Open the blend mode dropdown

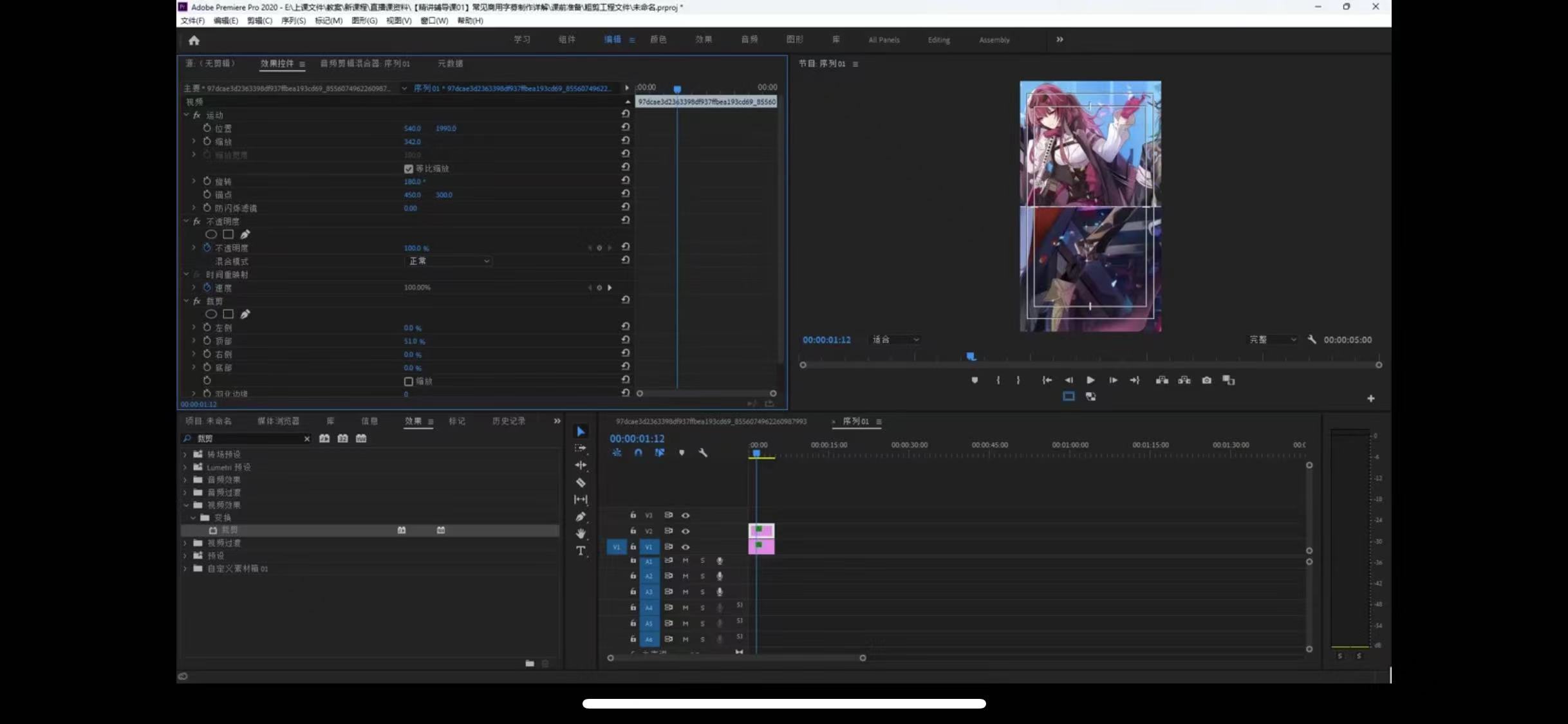[449, 261]
